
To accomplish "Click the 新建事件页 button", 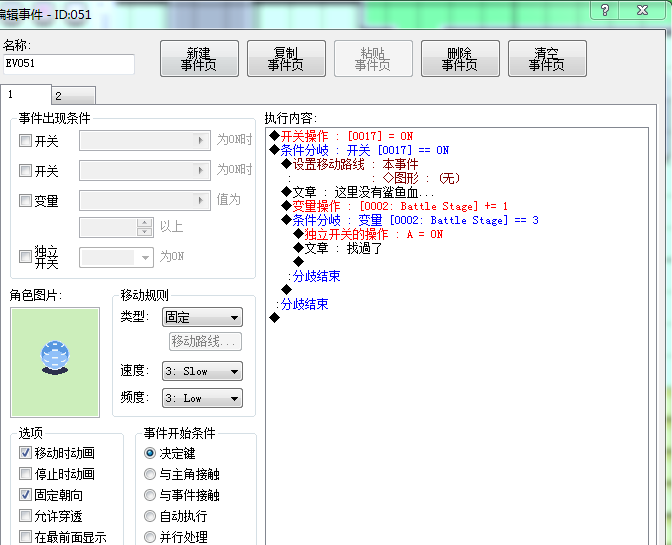I will pos(199,59).
